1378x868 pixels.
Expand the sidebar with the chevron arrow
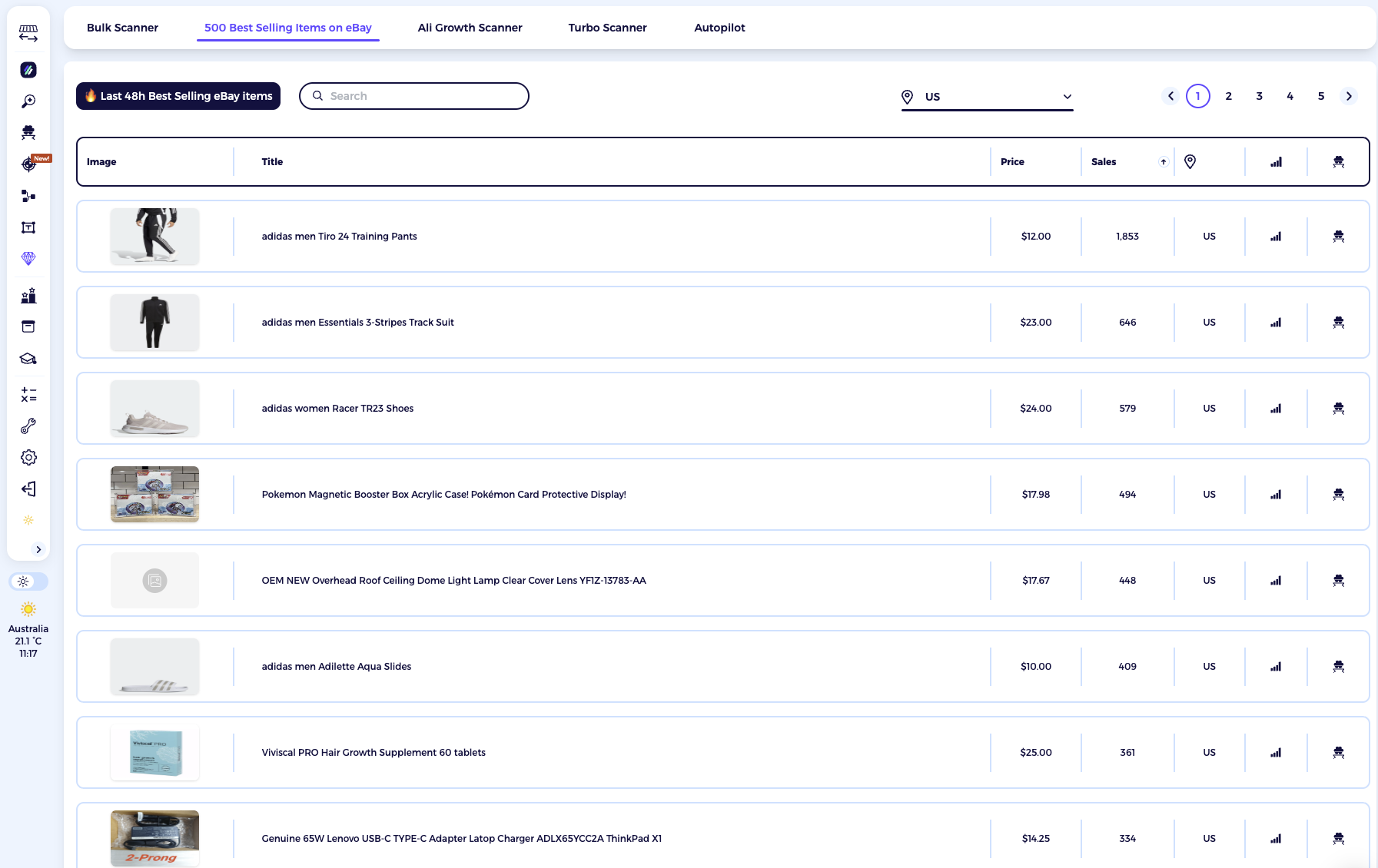[38, 549]
